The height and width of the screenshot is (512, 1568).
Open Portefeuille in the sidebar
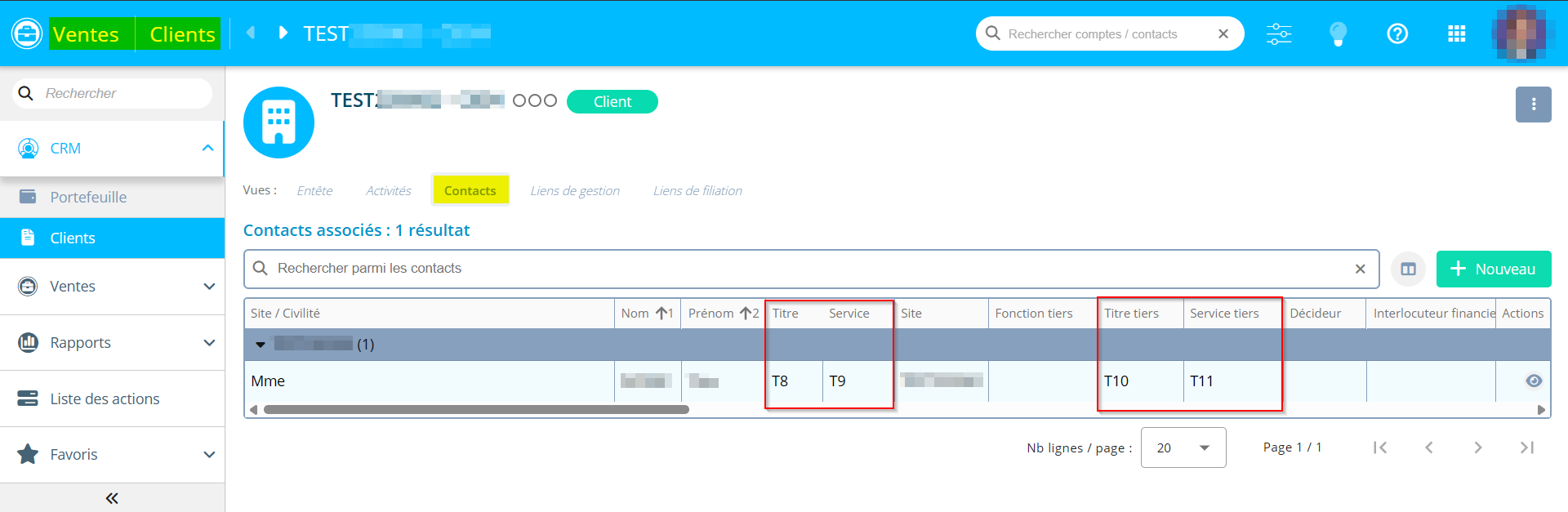(88, 198)
